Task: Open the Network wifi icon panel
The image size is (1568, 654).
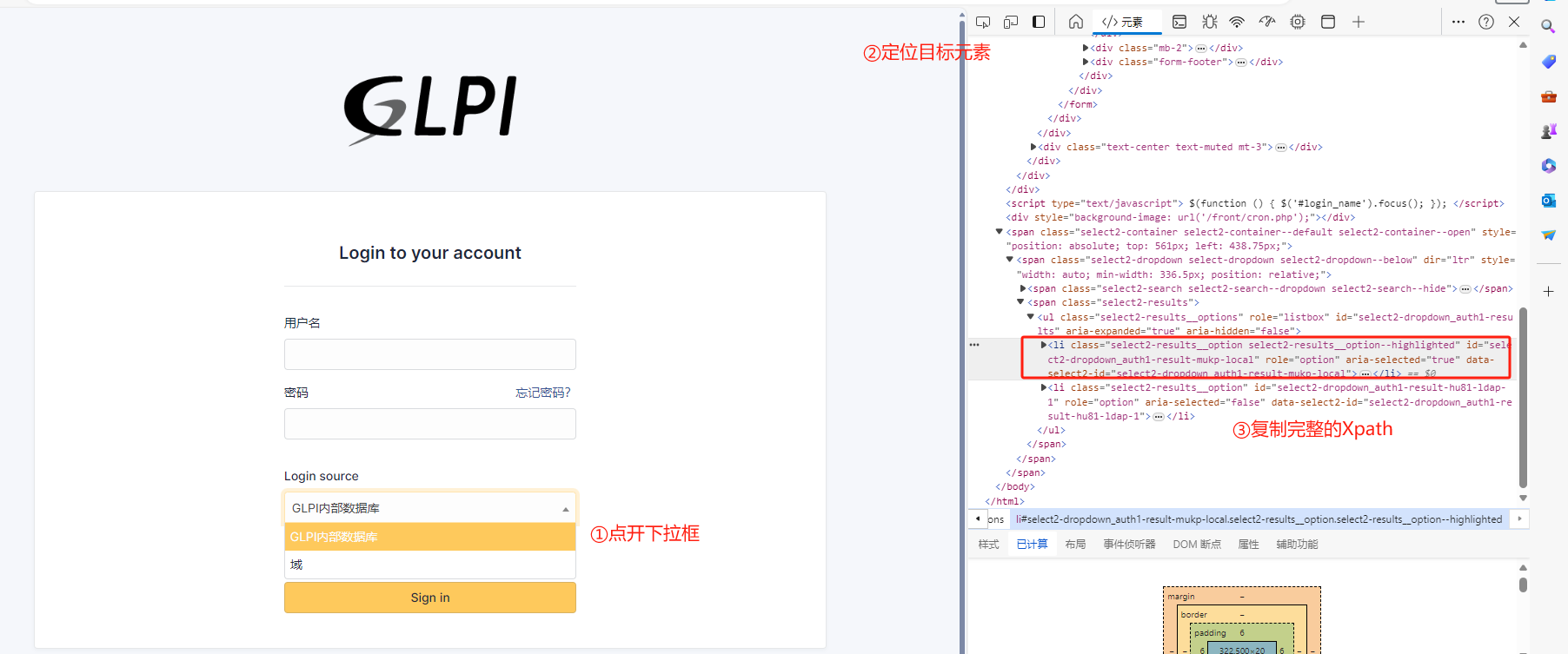Action: 1237,22
